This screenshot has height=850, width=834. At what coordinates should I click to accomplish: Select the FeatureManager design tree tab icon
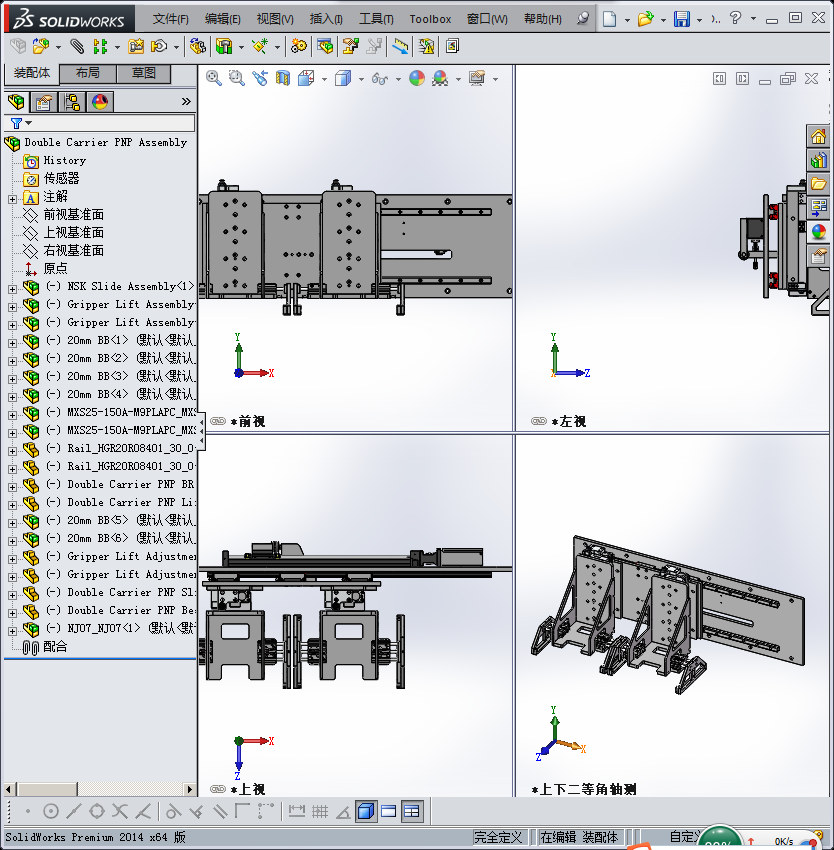16,101
